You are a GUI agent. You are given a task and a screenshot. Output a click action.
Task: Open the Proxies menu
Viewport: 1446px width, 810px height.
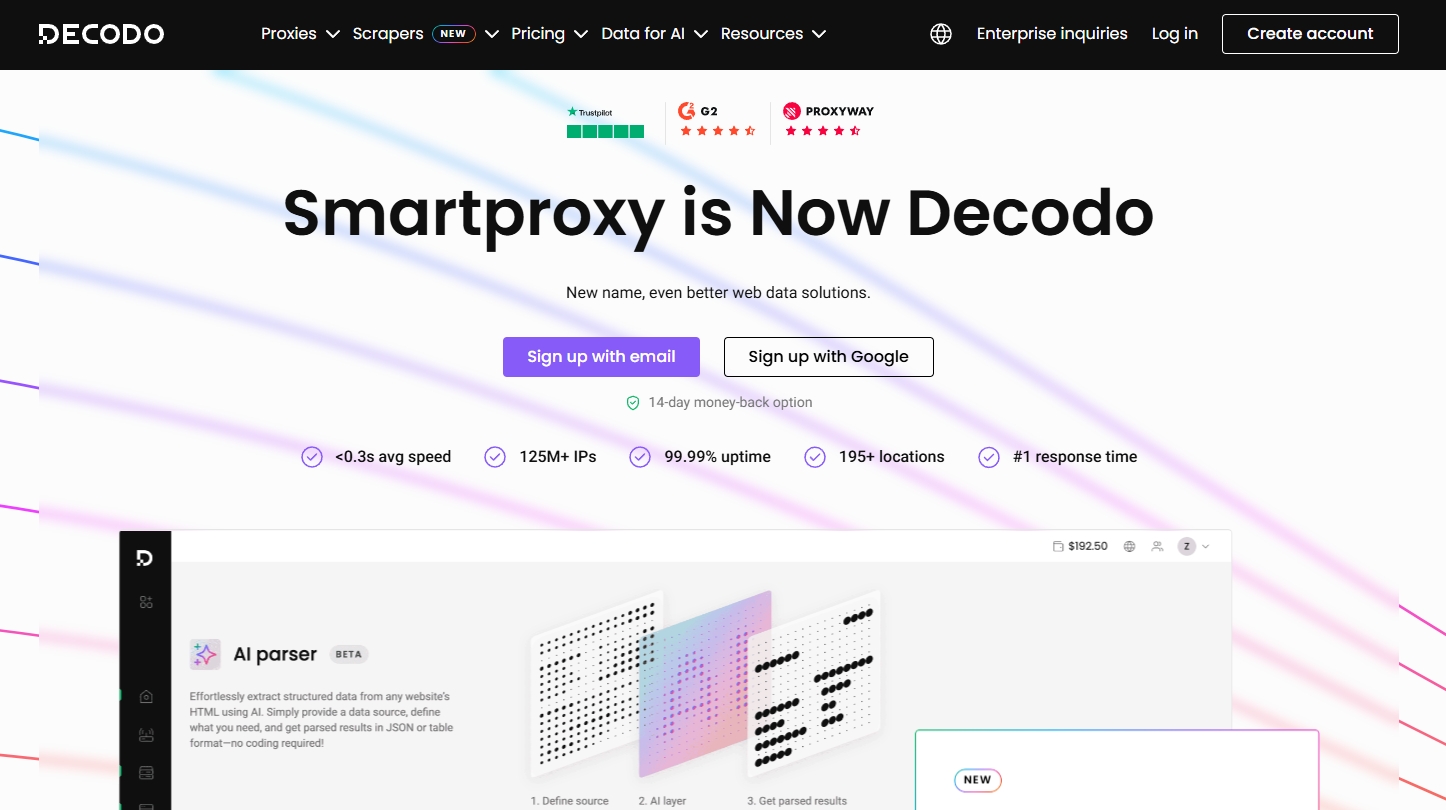tap(289, 34)
